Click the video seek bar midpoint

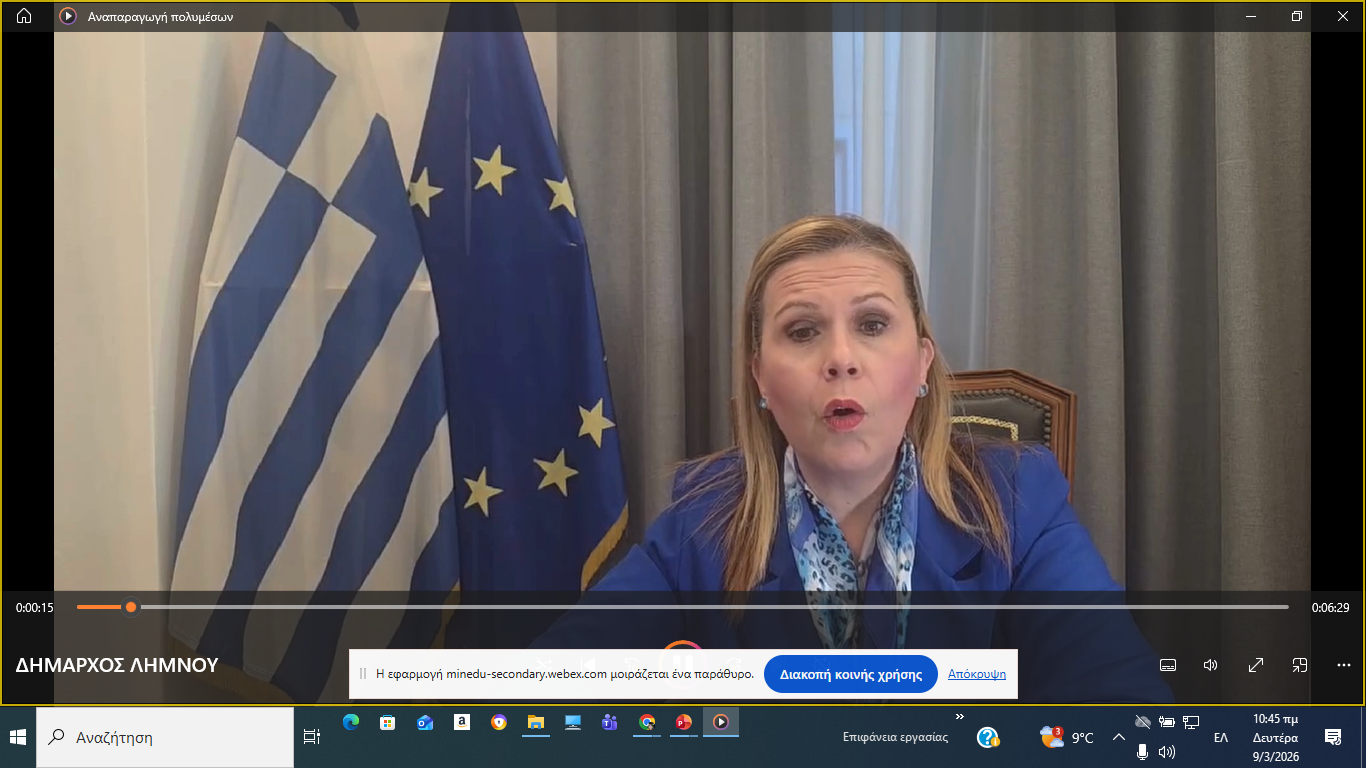(683, 607)
